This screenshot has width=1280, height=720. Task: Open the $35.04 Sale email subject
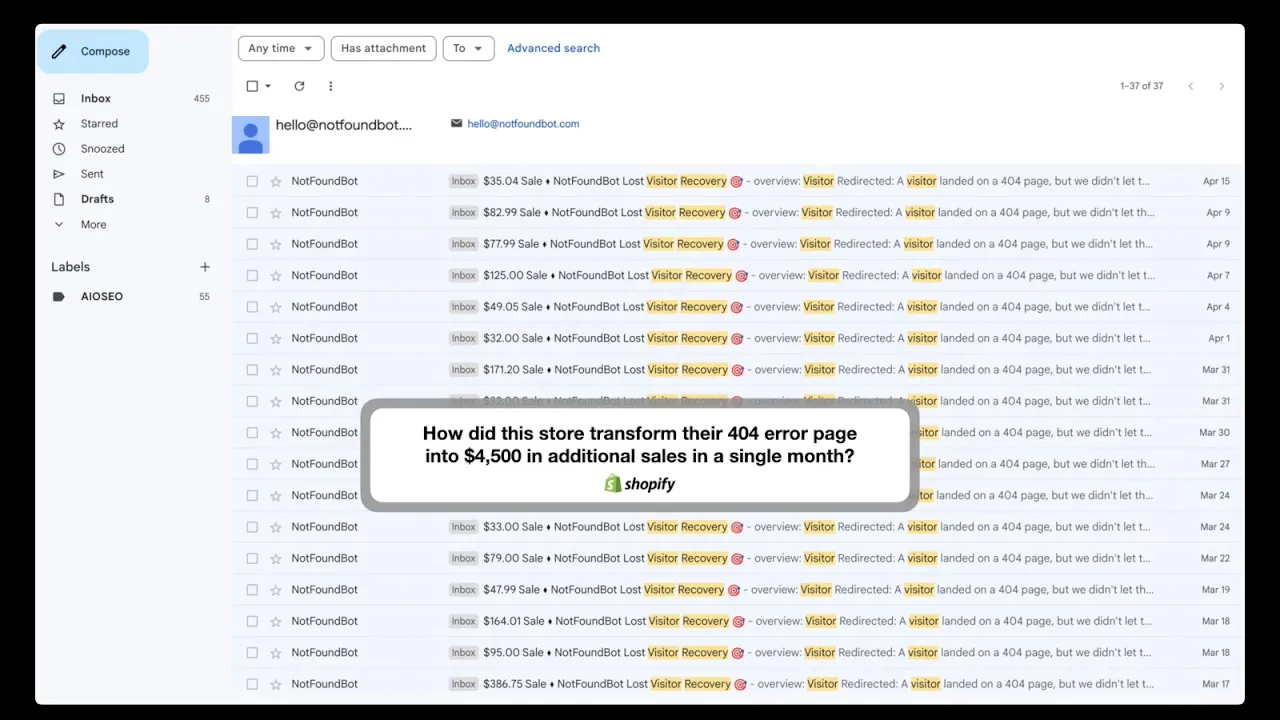[612, 181]
